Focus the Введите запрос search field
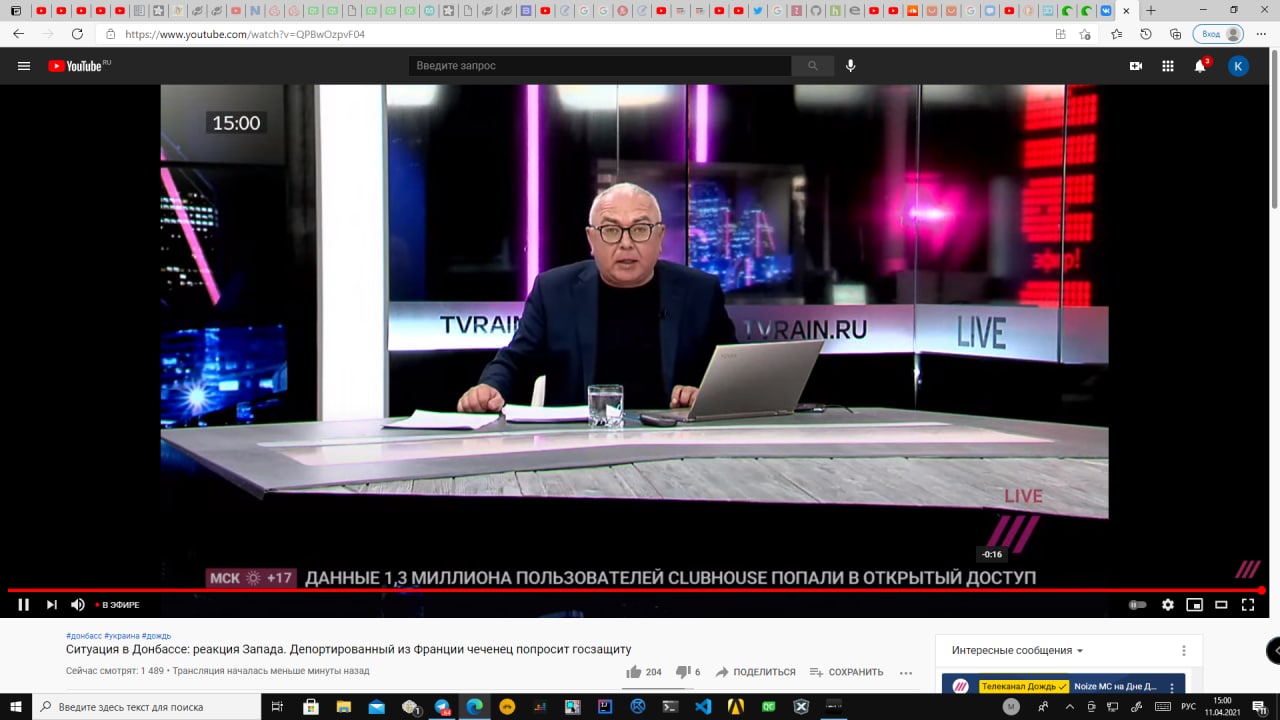 tap(600, 66)
